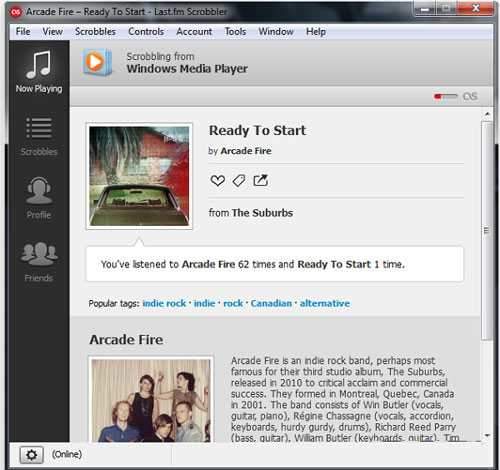Click The Suburbs album cover art
The height and width of the screenshot is (470, 500).
pyautogui.click(x=139, y=176)
